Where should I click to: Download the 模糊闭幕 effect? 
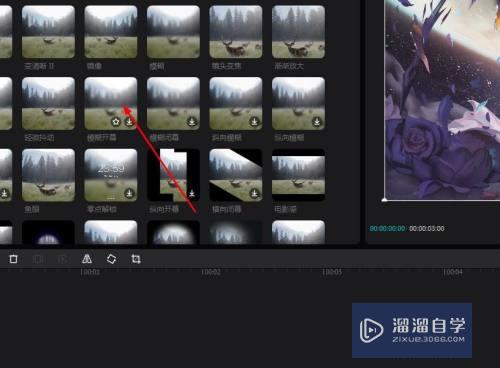[192, 122]
